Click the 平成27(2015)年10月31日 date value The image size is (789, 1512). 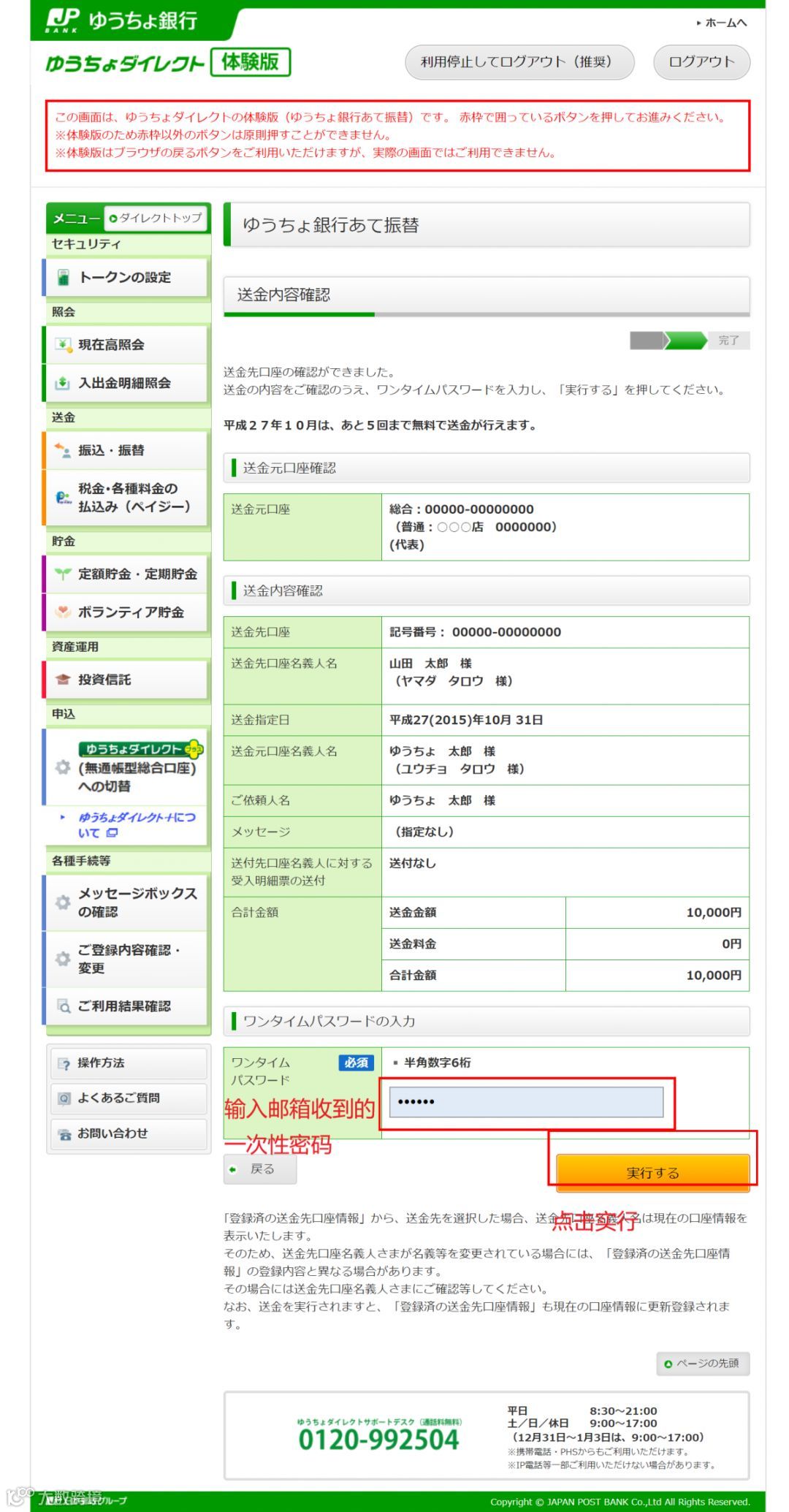(x=466, y=720)
